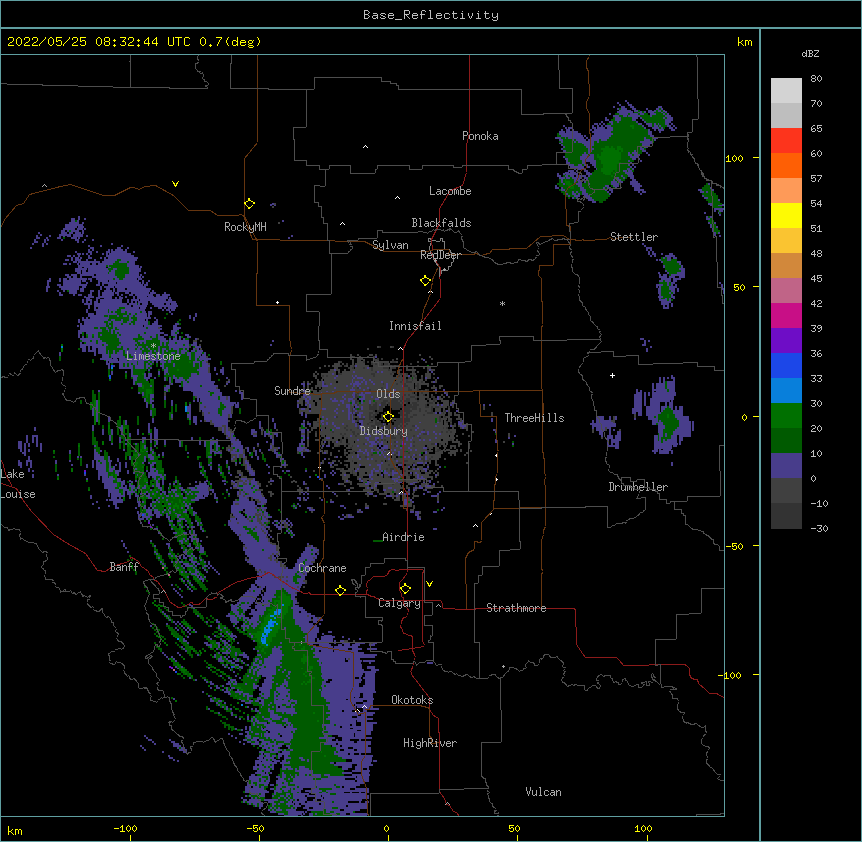Viewport: 862px width, 842px height.
Task: Click the yellow marker south of RedDeer
Action: point(425,280)
